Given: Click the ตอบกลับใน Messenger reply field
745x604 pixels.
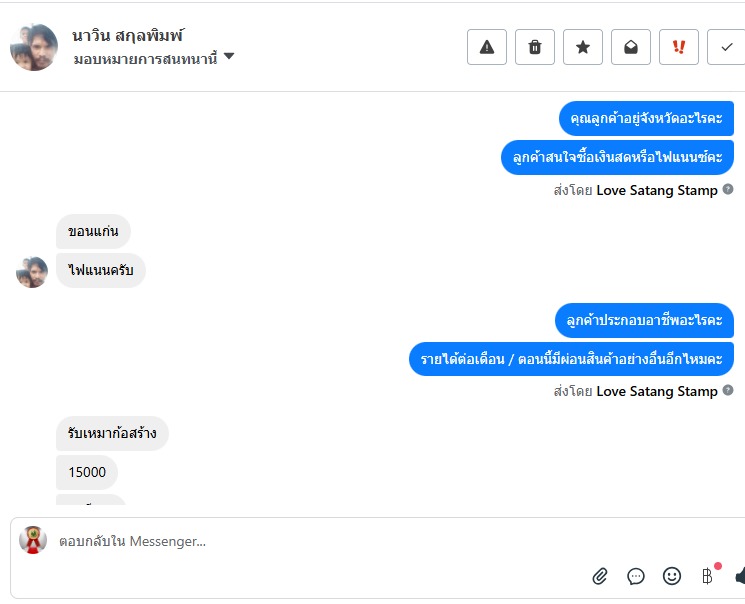Looking at the screenshot, I should (x=300, y=541).
